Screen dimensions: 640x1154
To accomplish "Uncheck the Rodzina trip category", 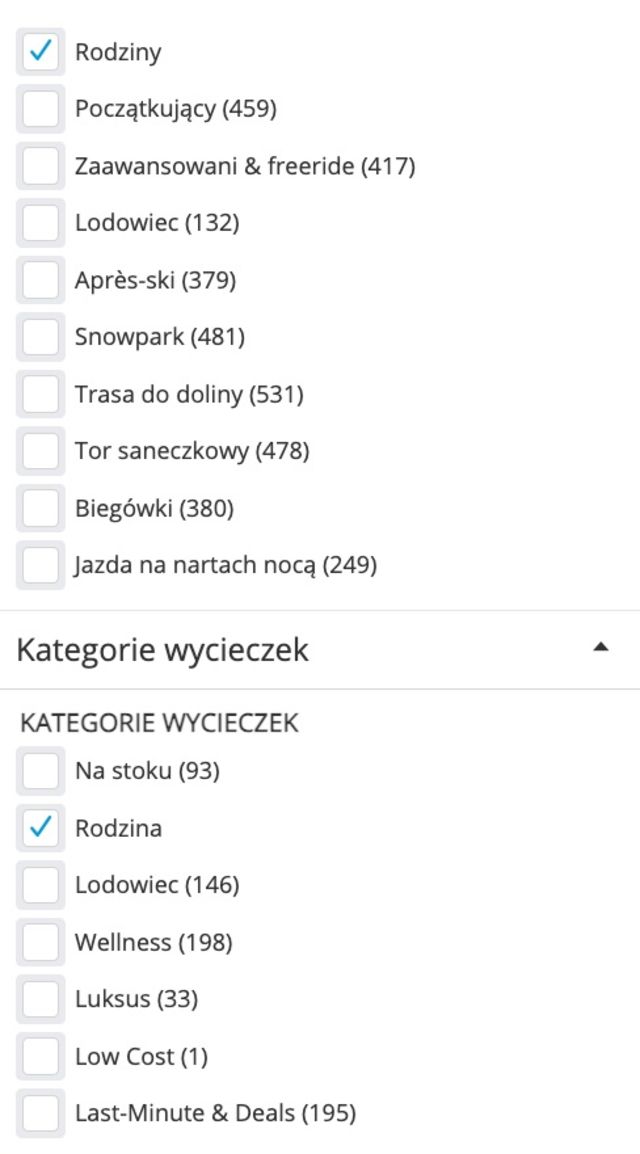I will pos(40,828).
